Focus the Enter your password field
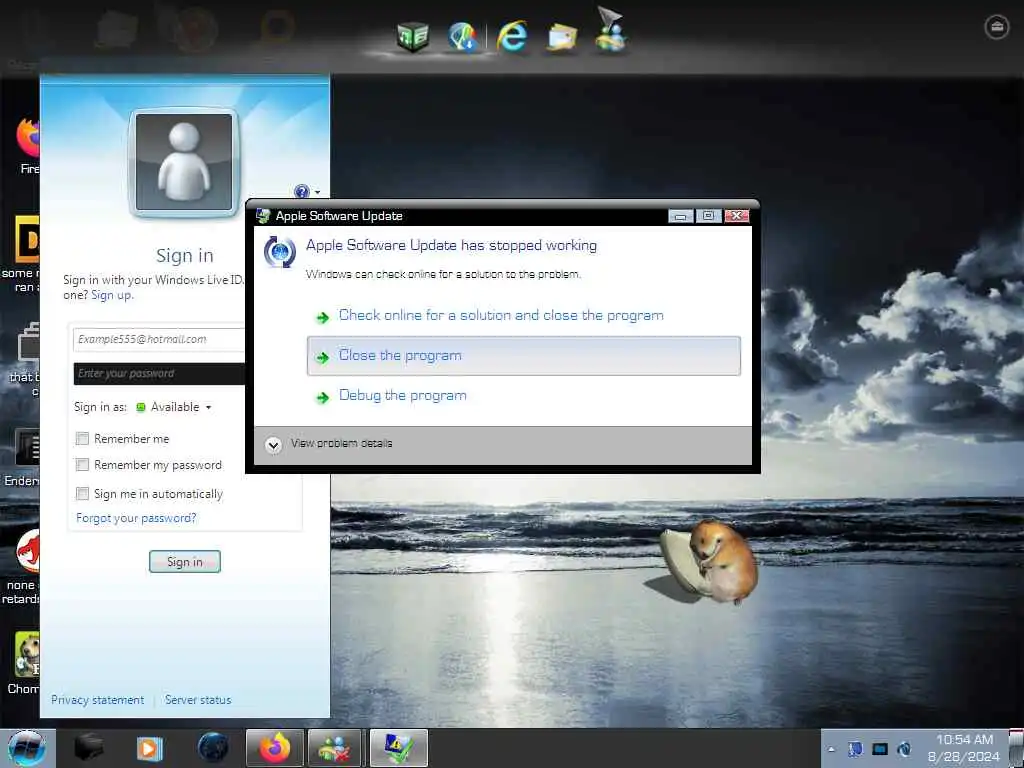Screen dimensions: 1024x768 coord(159,374)
